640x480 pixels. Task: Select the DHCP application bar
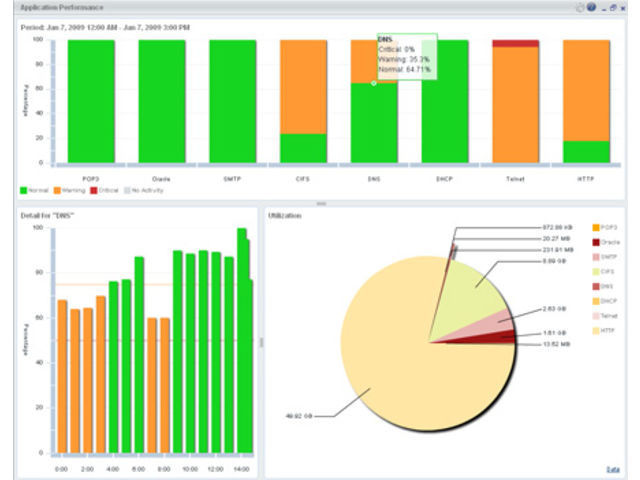tap(445, 100)
